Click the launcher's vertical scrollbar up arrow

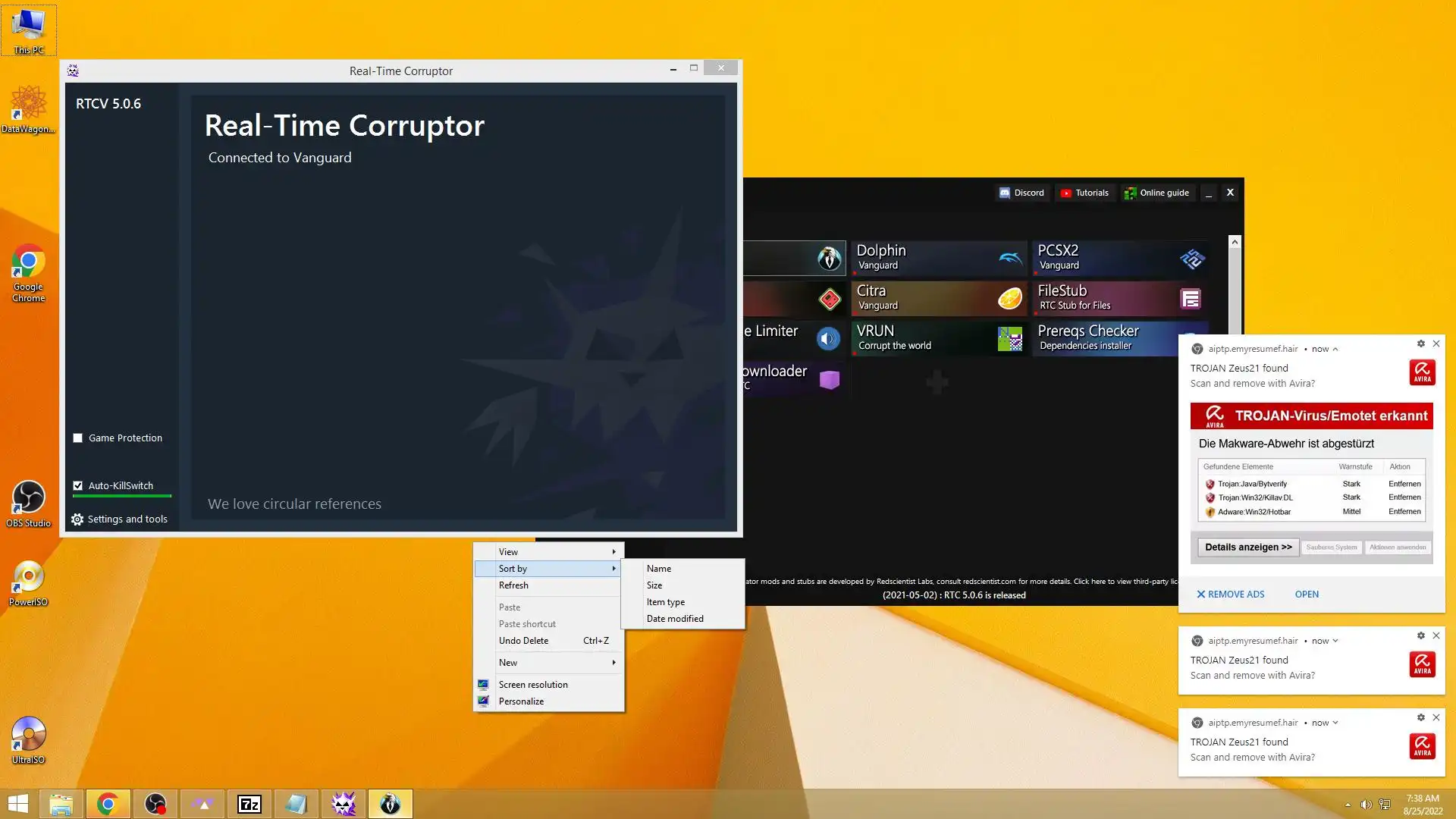coord(1235,242)
